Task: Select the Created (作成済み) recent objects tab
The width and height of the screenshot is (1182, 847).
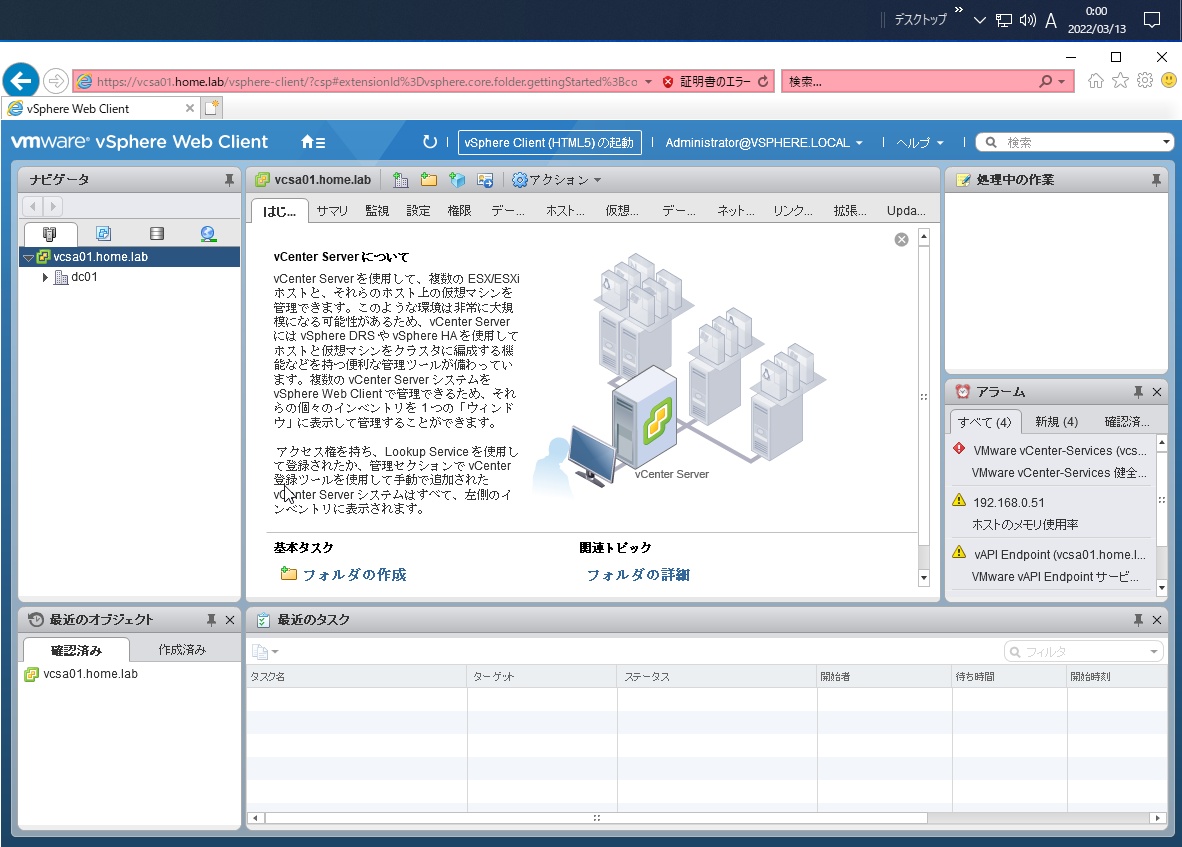Action: click(182, 650)
